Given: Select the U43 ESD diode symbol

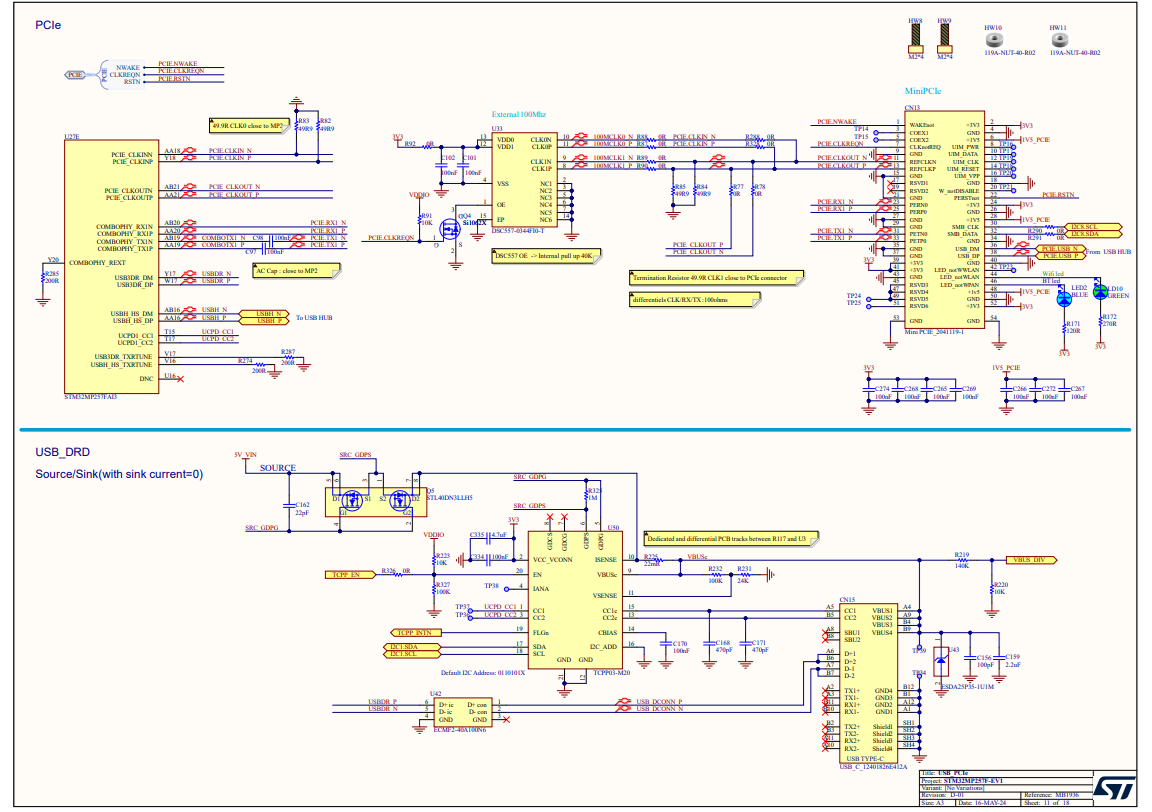Looking at the screenshot, I should [x=941, y=661].
